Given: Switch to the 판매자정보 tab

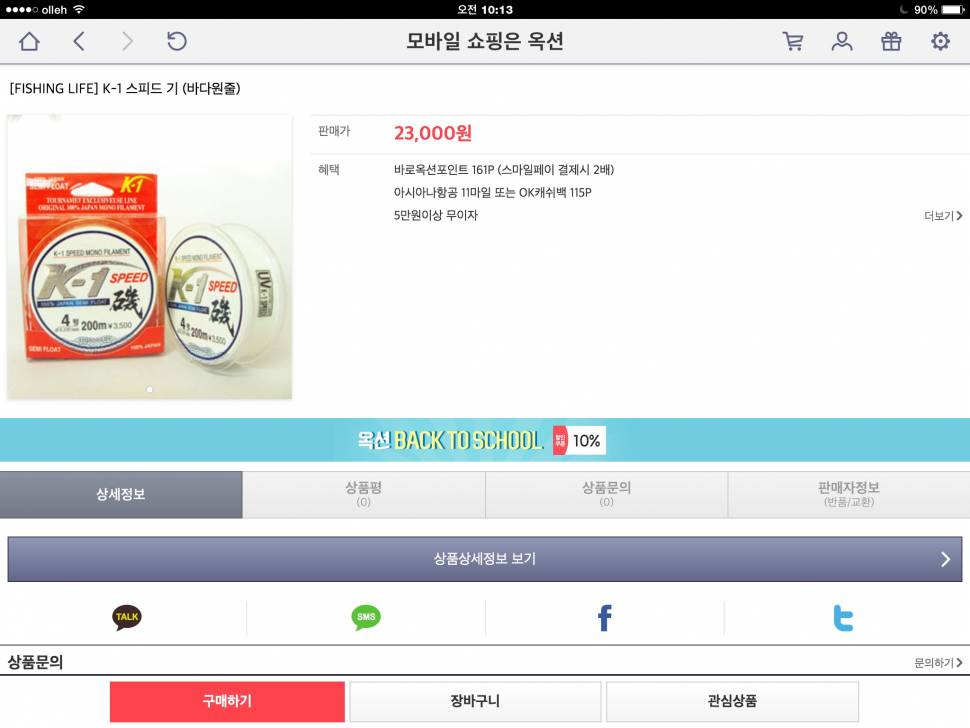Looking at the screenshot, I should click(849, 494).
